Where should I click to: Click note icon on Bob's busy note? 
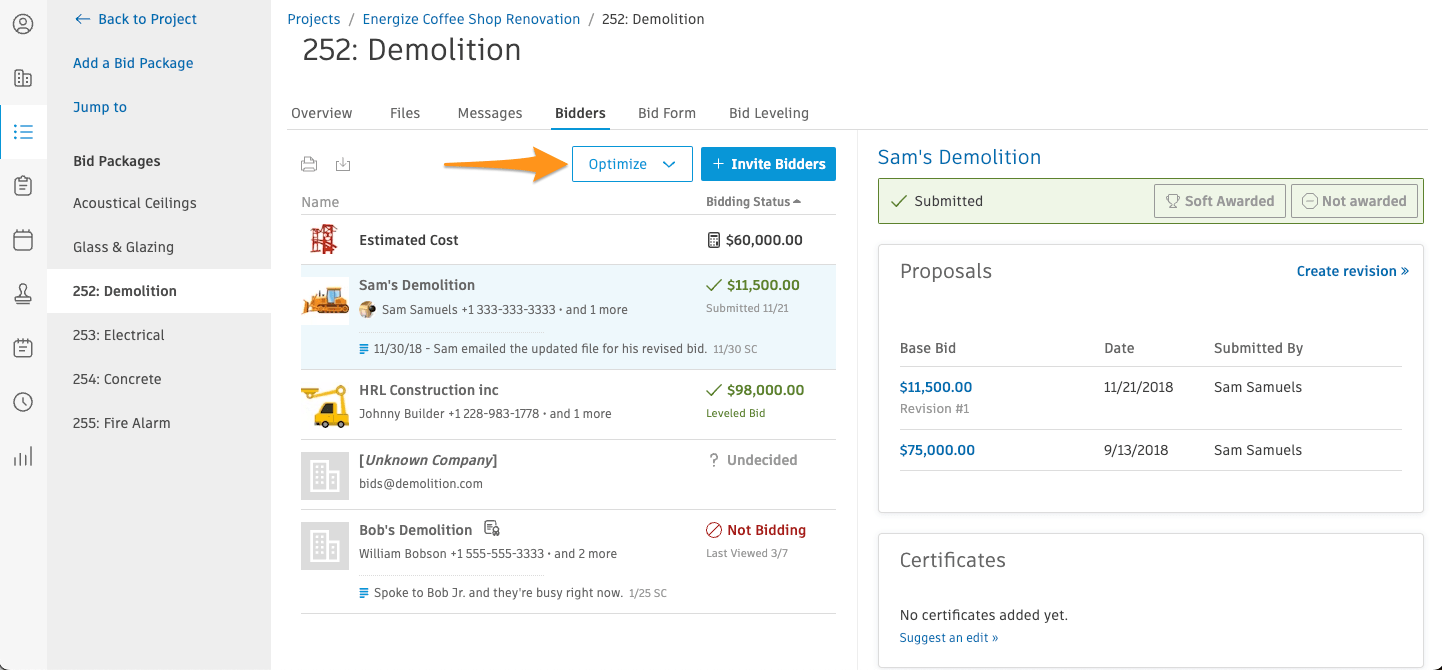[364, 593]
